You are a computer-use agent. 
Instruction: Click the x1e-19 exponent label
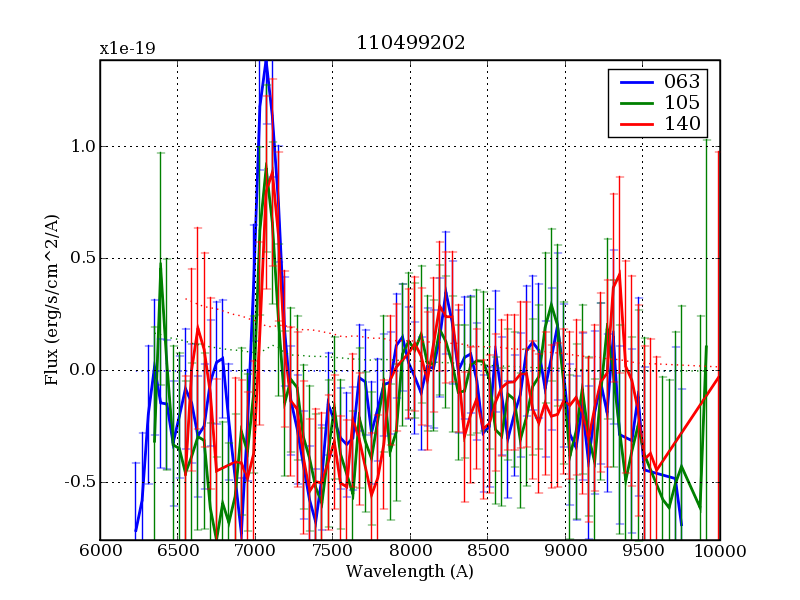[127, 48]
